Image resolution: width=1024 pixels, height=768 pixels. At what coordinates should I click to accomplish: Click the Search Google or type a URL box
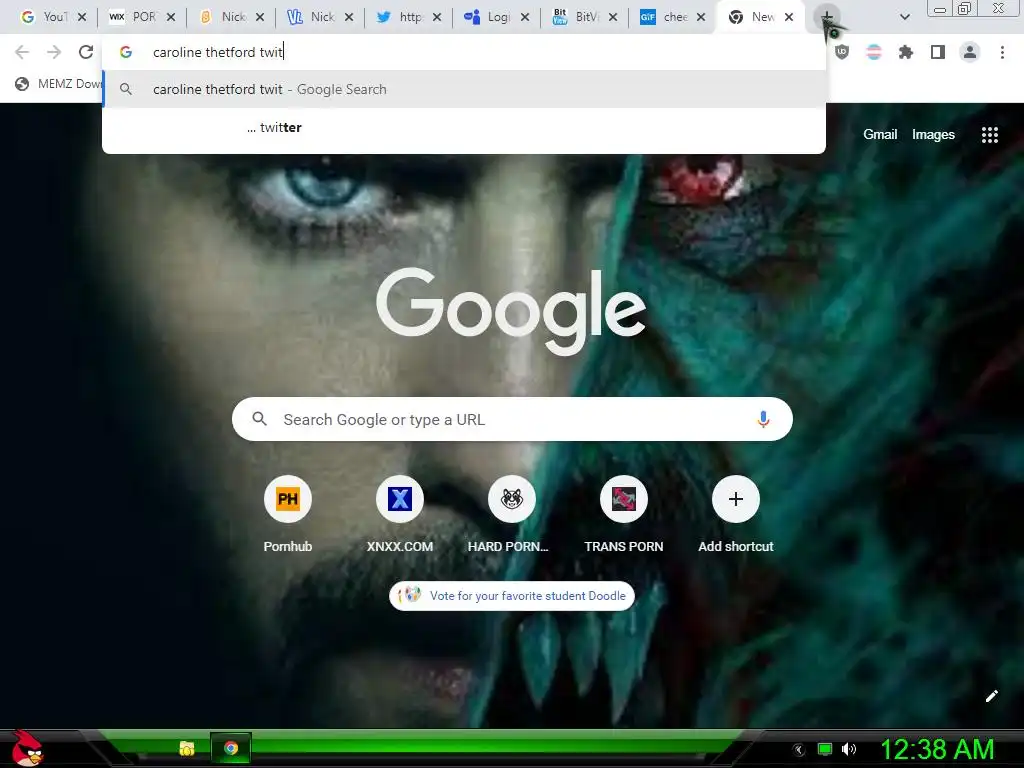tap(512, 419)
